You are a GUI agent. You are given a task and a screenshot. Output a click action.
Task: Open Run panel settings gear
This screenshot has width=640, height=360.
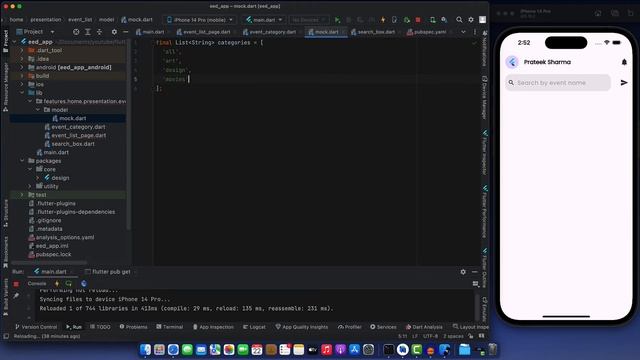(463, 271)
